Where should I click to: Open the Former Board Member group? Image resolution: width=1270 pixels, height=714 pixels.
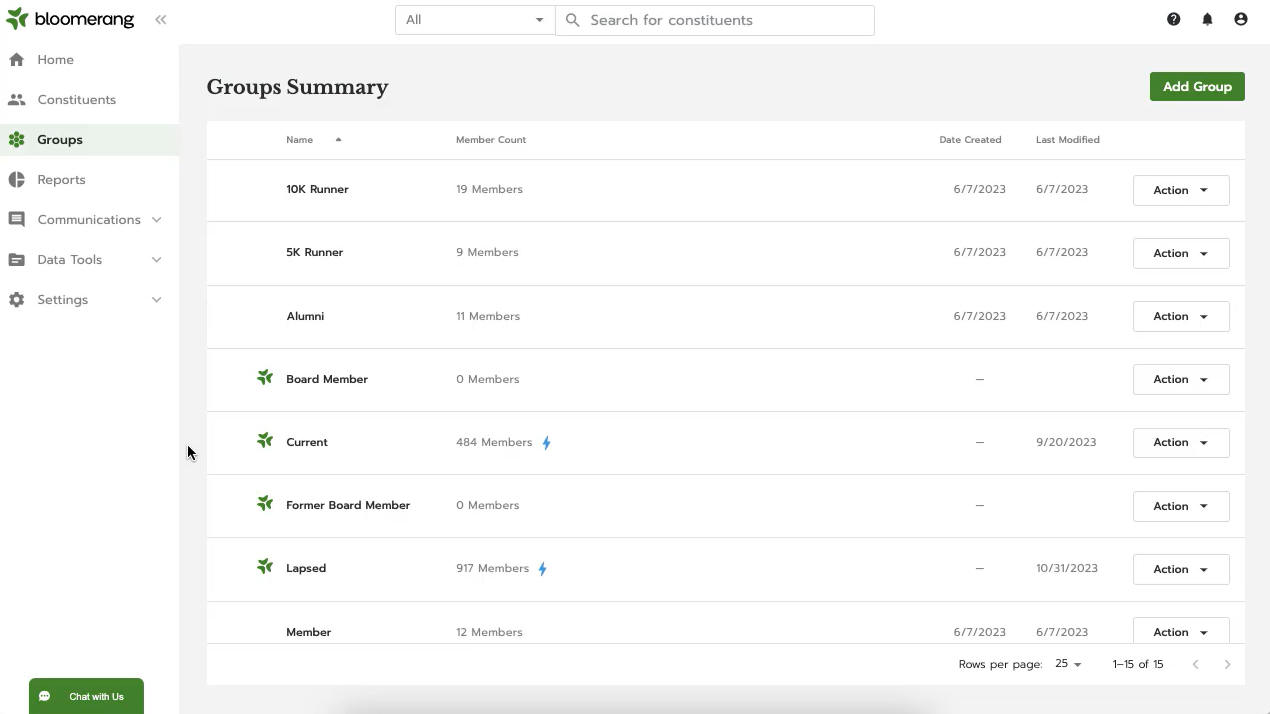(348, 505)
